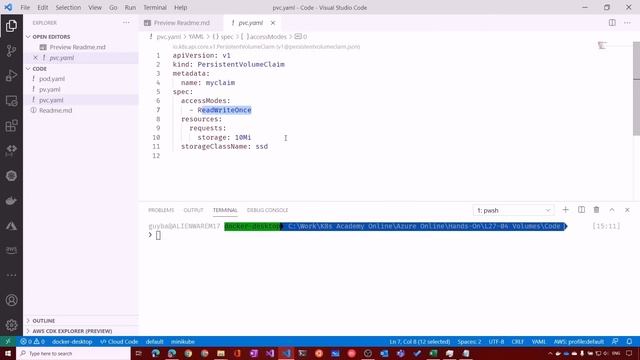The height and width of the screenshot is (360, 640).
Task: Select Preview Readme.md in Open Editors
Action: [x=77, y=47]
